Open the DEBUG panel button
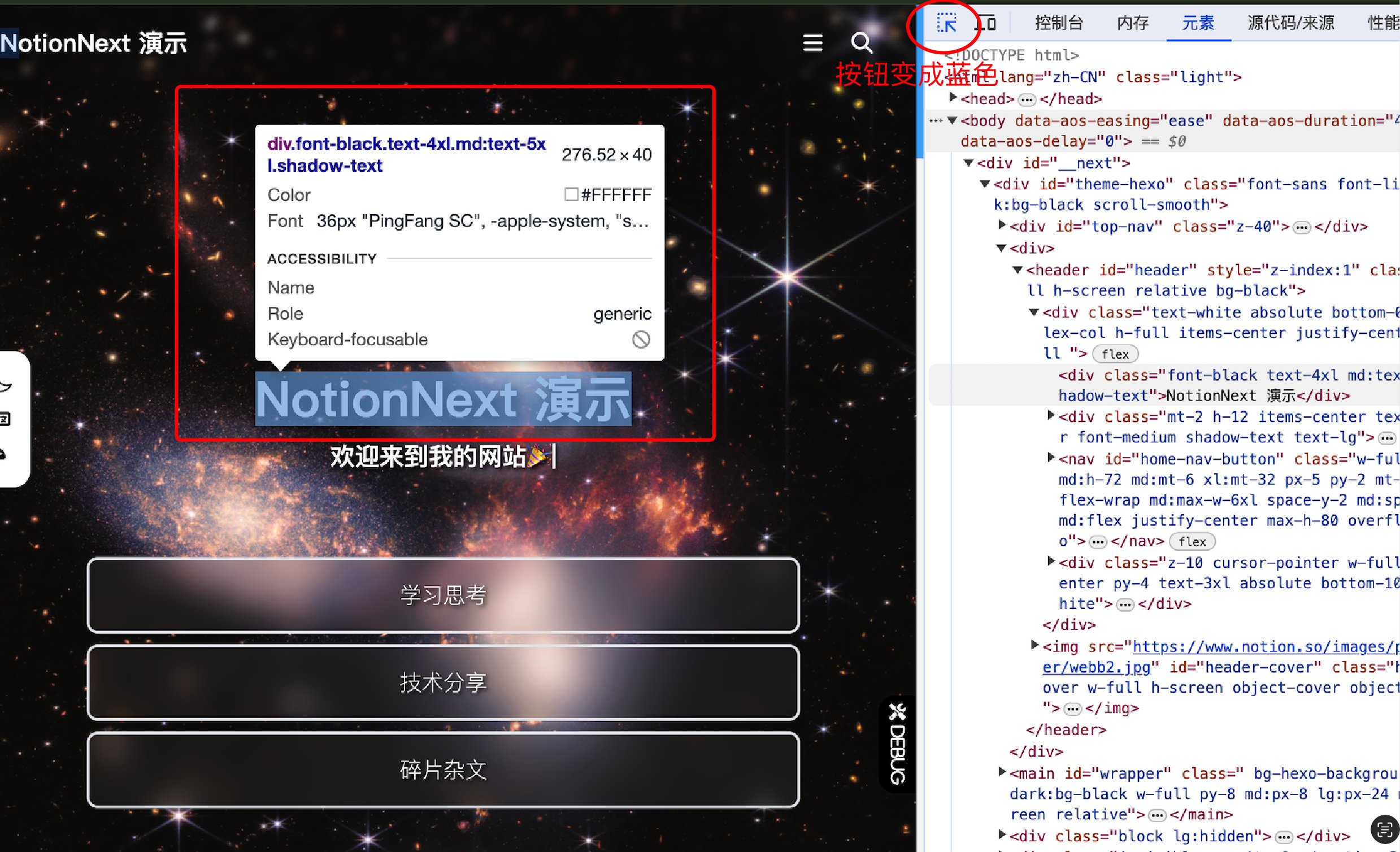The image size is (1400, 852). [x=897, y=744]
